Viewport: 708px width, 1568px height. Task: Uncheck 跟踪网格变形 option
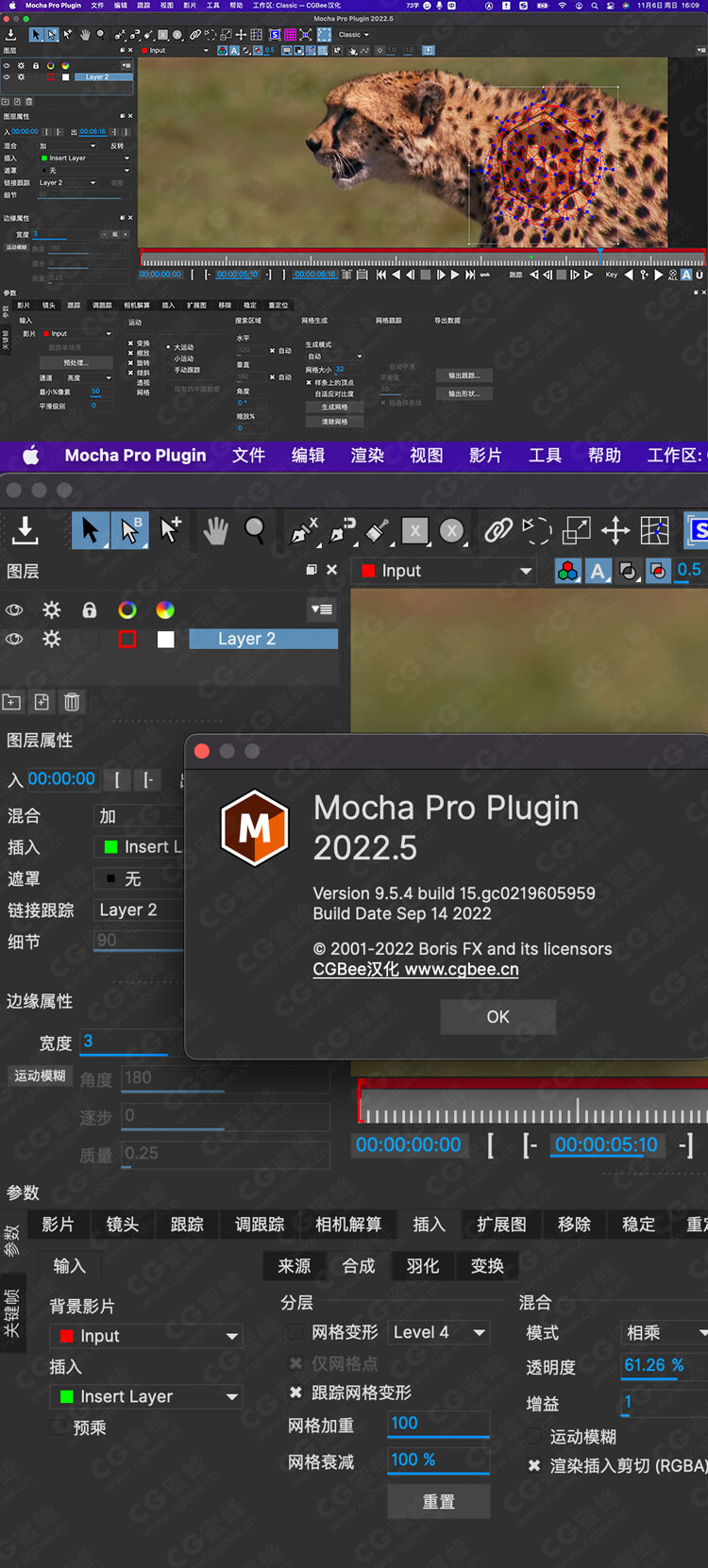(295, 1393)
